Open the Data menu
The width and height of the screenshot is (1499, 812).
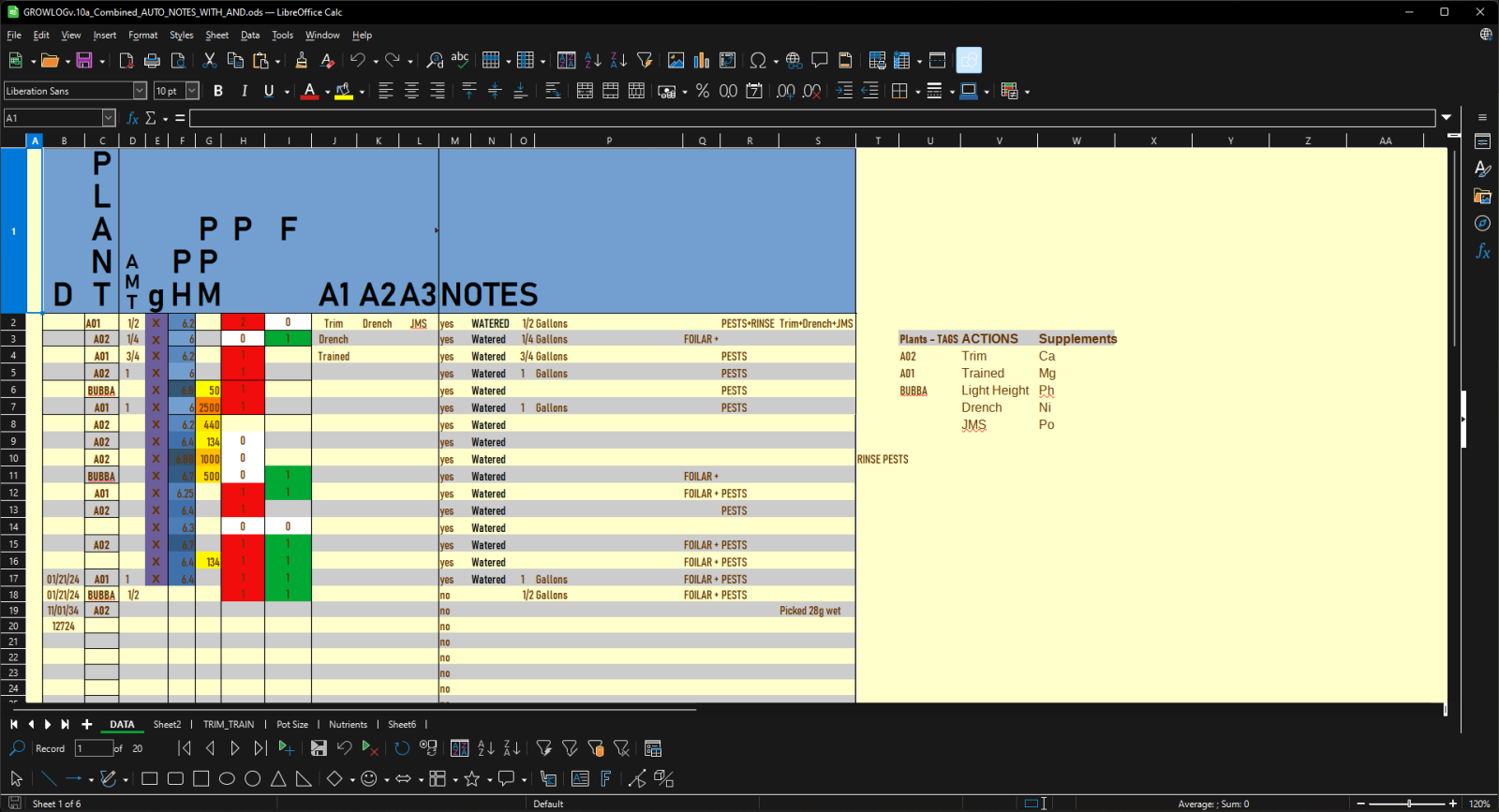tap(250, 36)
